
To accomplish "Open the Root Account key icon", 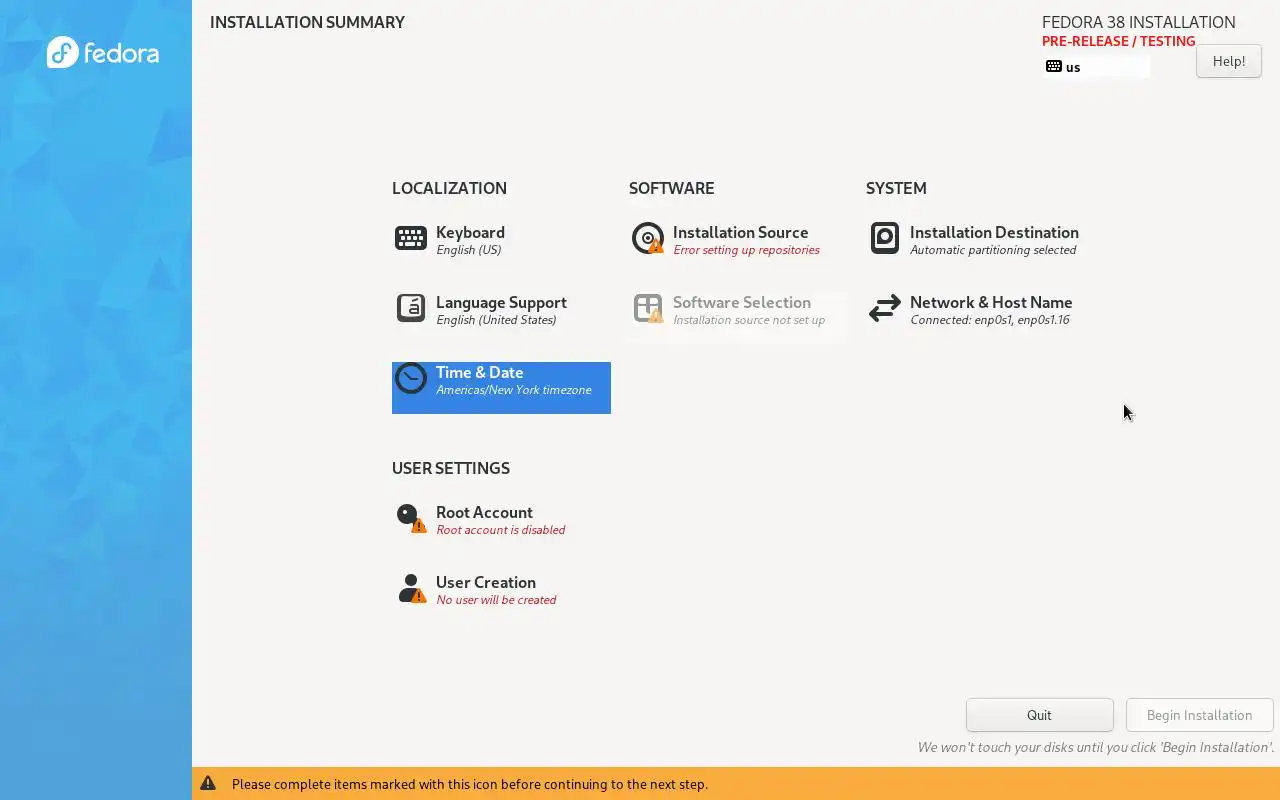I will point(411,518).
